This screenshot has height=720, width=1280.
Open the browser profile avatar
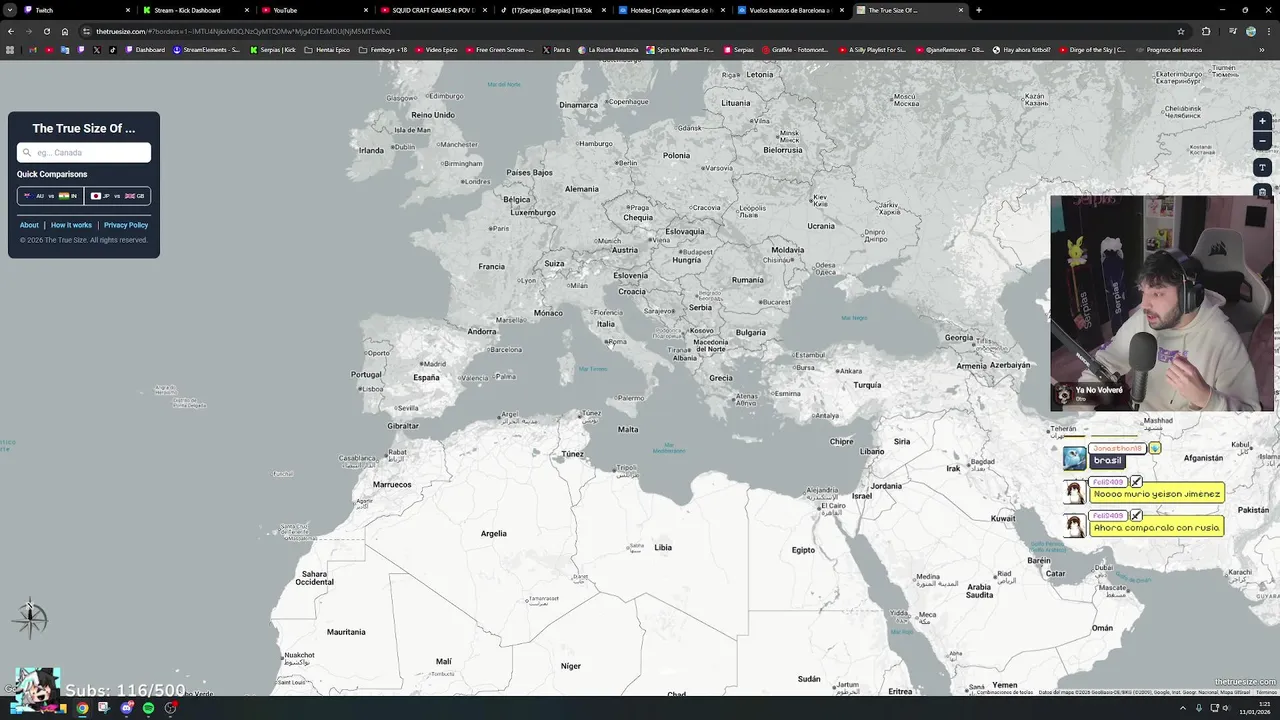coord(1251,31)
